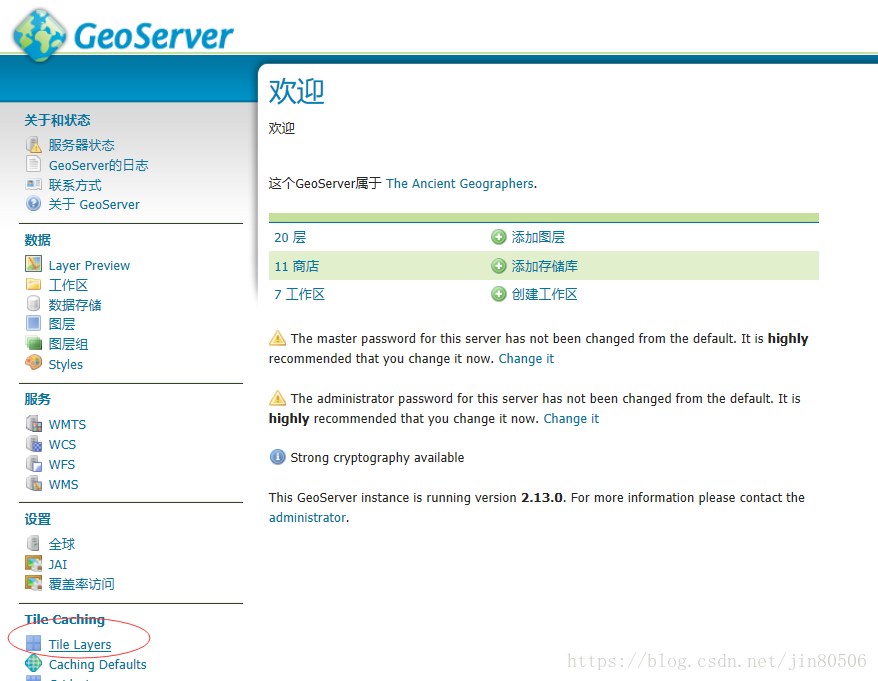The image size is (878, 681).
Task: Open WMS service settings
Action: click(x=63, y=485)
